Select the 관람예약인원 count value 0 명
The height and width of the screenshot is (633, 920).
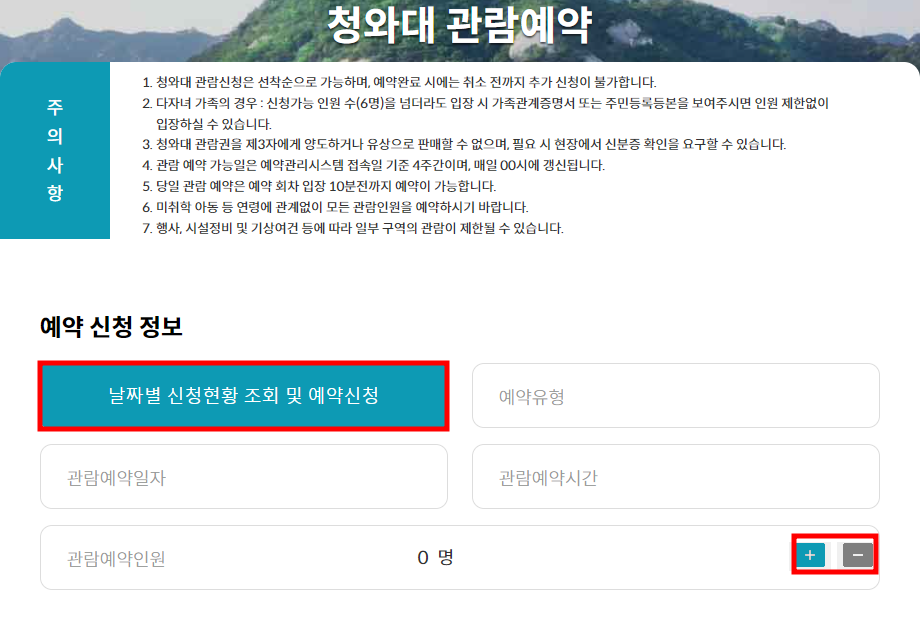(435, 557)
